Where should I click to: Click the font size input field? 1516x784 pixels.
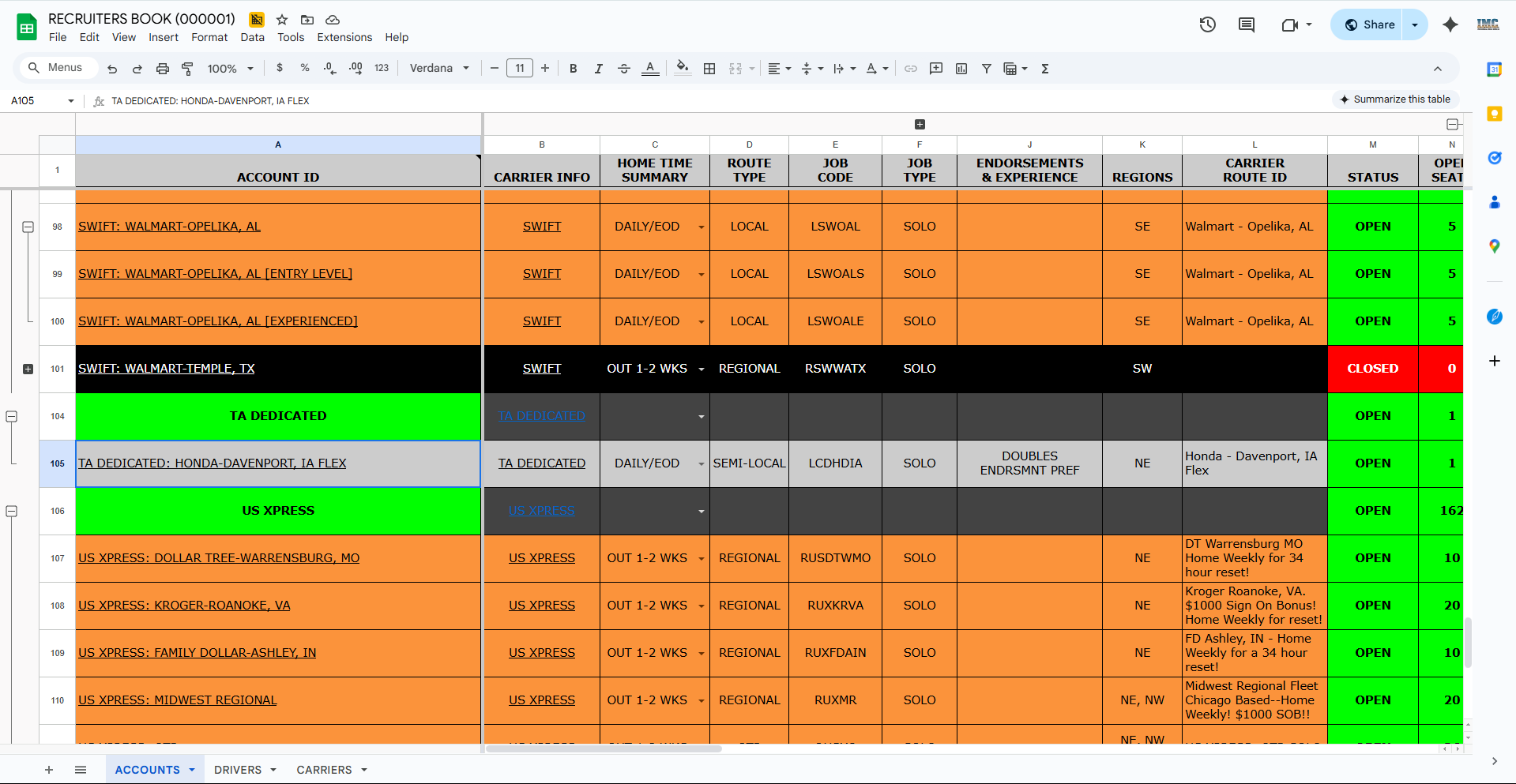(520, 69)
